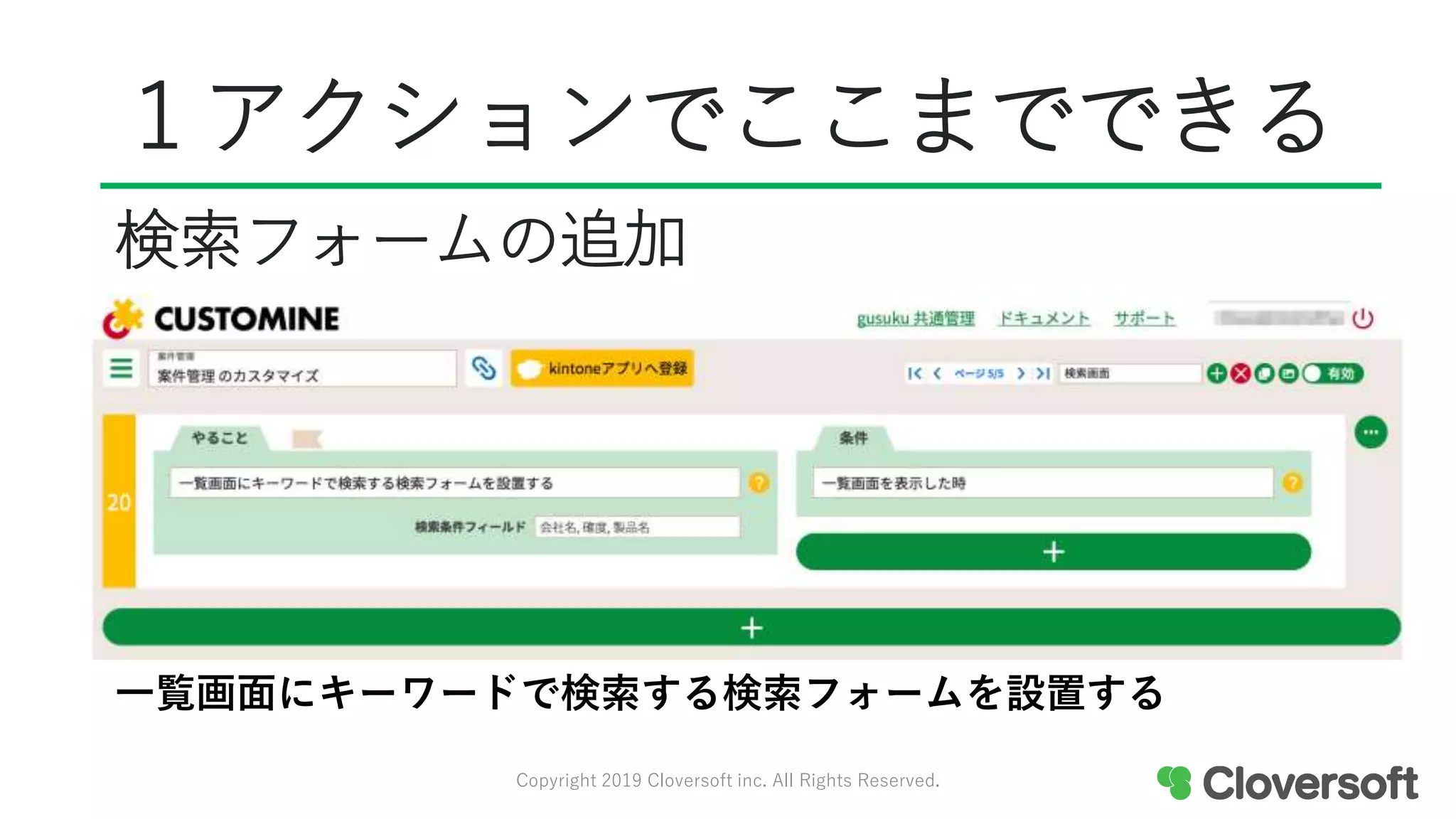Add a condition with green plus bar
This screenshot has width=1456, height=819.
tap(1053, 552)
